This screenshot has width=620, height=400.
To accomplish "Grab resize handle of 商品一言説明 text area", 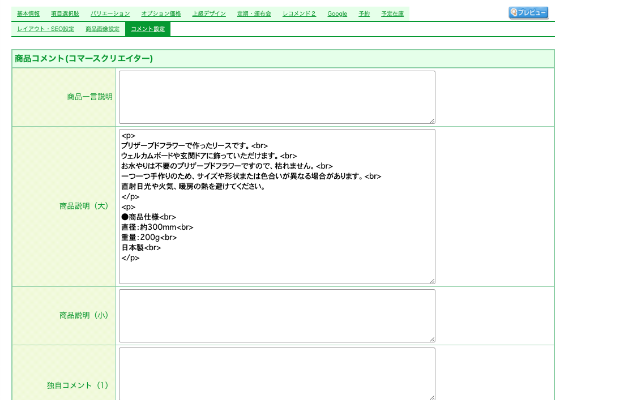I will point(432,121).
